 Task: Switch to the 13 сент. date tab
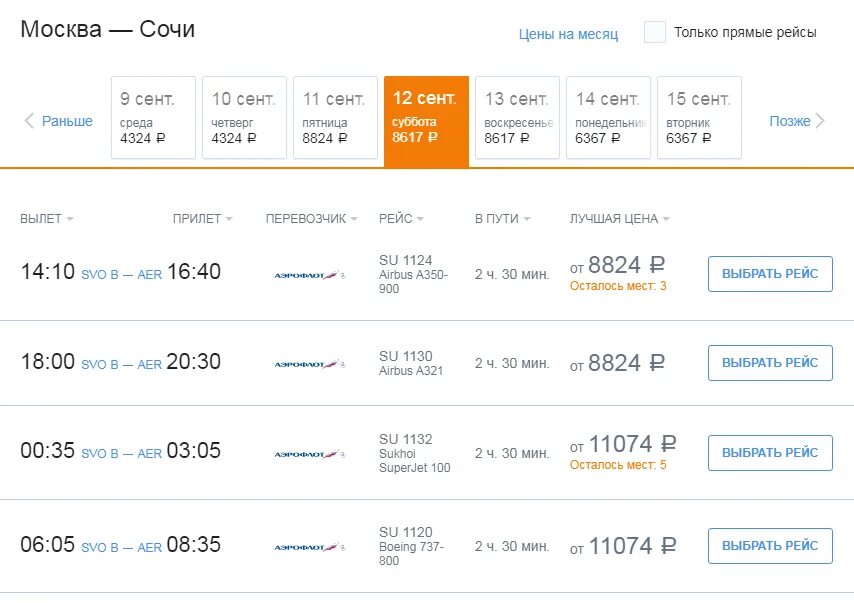517,117
